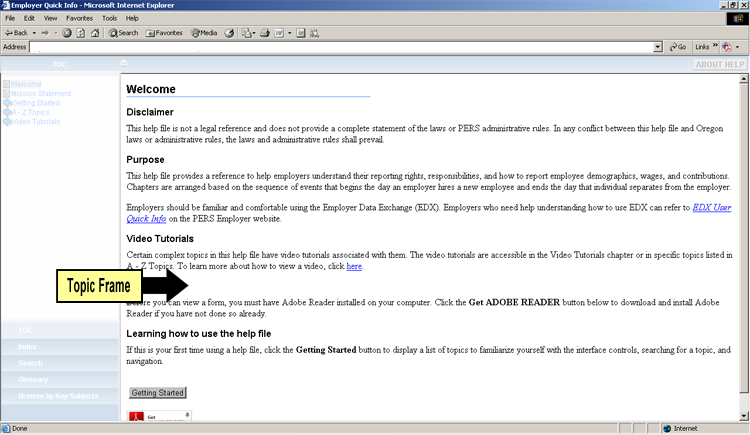Open the Search toolbar button
750x435 pixels.
(x=123, y=33)
